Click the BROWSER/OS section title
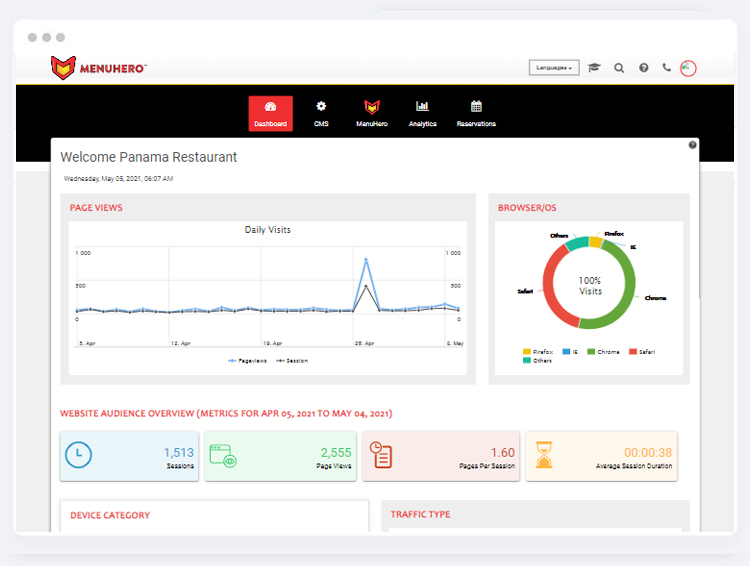Viewport: 750px width, 566px height. pos(527,208)
